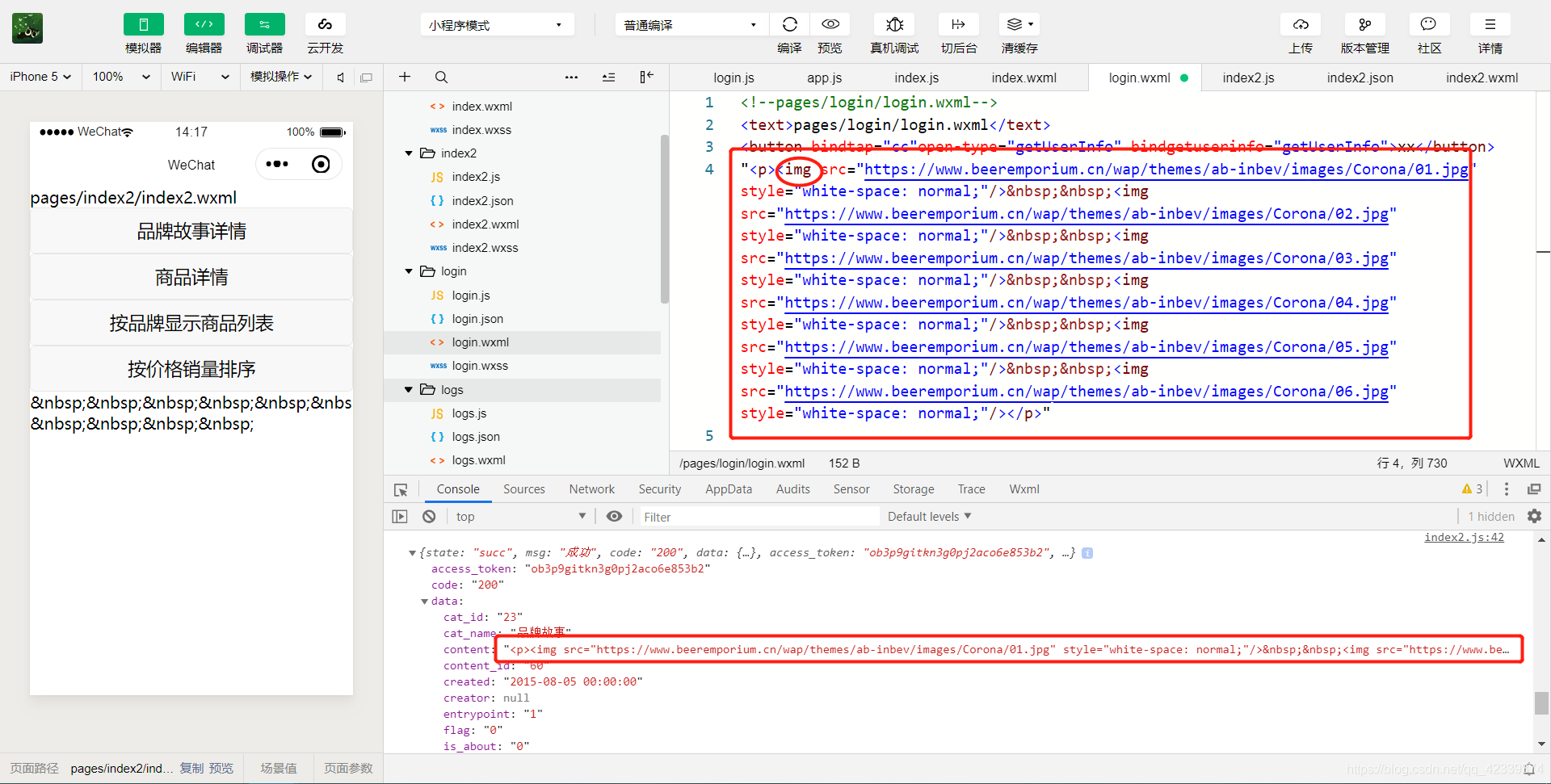Image resolution: width=1551 pixels, height=784 pixels.
Task: Click the console Filter input field
Action: 759,517
